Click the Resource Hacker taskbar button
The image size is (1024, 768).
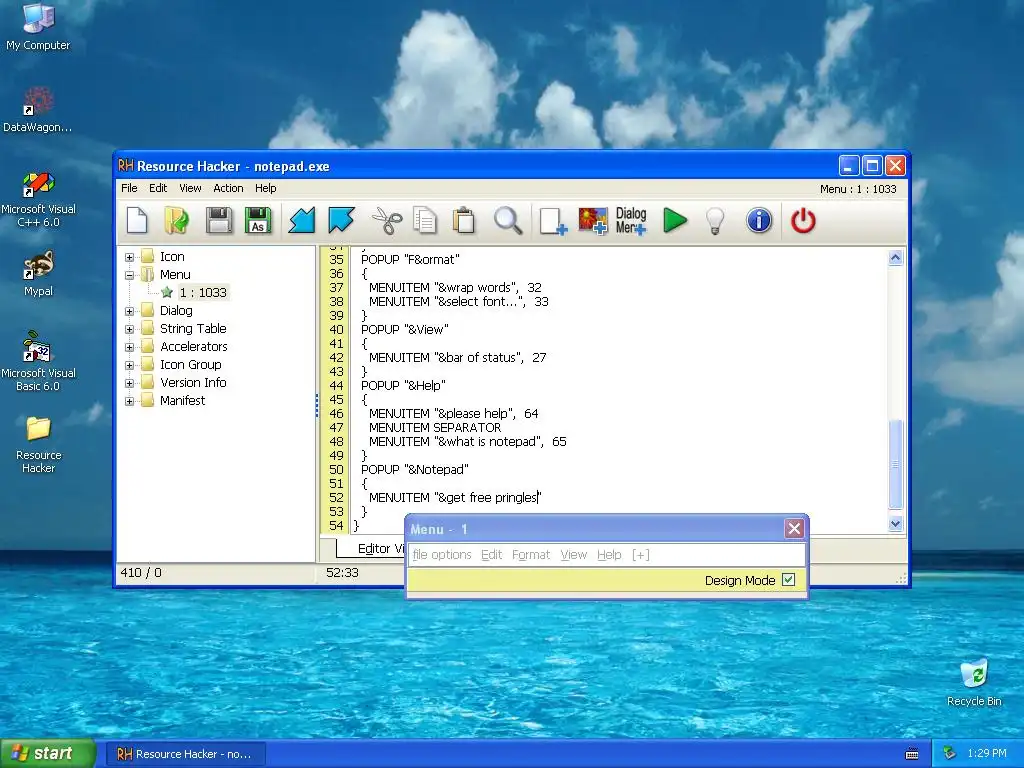pyautogui.click(x=185, y=754)
